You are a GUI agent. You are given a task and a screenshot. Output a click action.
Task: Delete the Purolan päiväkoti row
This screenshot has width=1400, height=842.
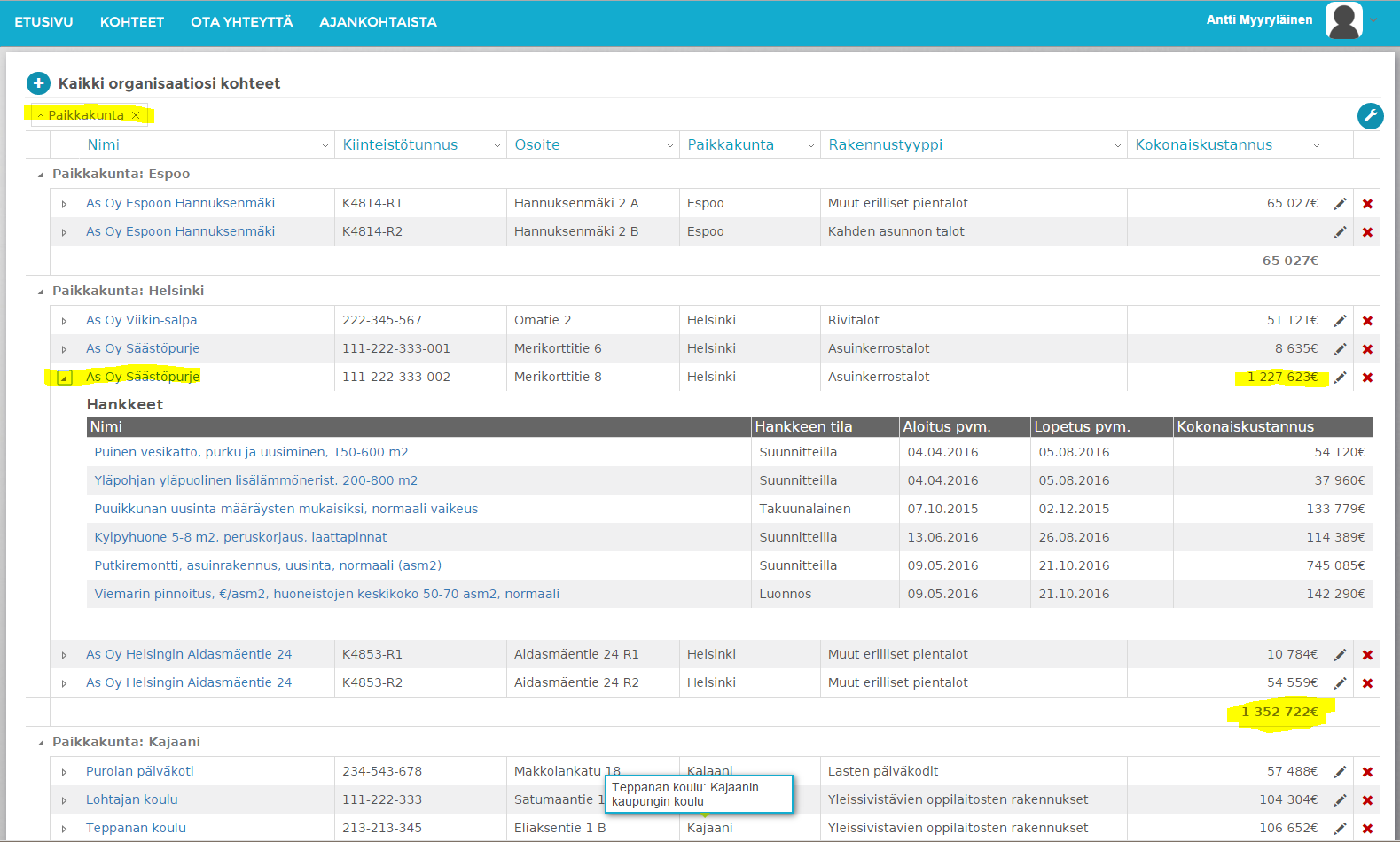tap(1367, 772)
